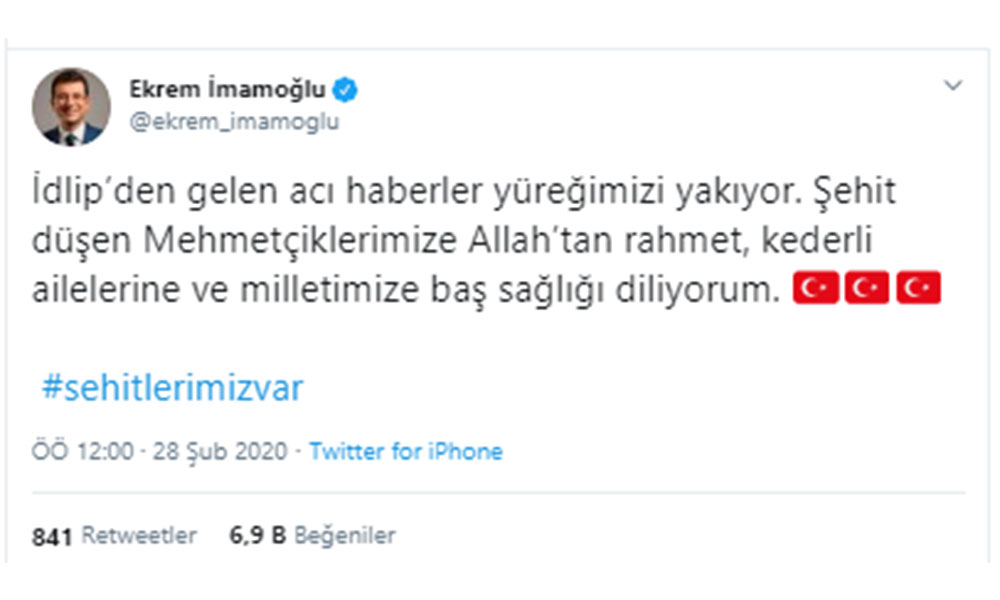Open the #sehitlerimizvar hashtag
This screenshot has width=1000, height=600.
[173, 388]
